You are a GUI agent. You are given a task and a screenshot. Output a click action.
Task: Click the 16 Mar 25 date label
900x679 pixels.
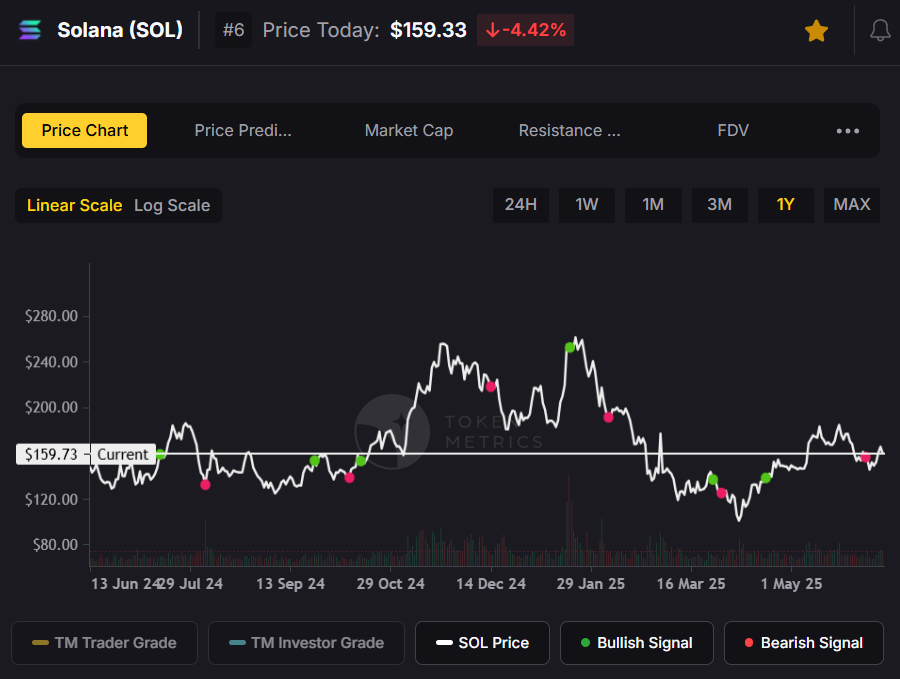[x=691, y=584]
